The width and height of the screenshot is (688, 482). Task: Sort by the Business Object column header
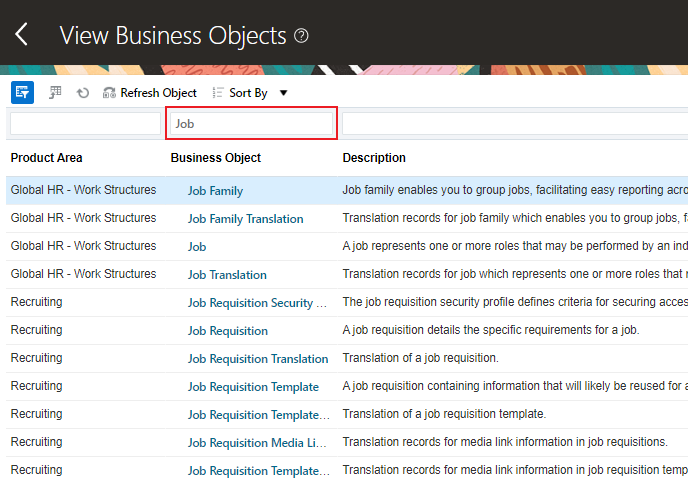[216, 158]
